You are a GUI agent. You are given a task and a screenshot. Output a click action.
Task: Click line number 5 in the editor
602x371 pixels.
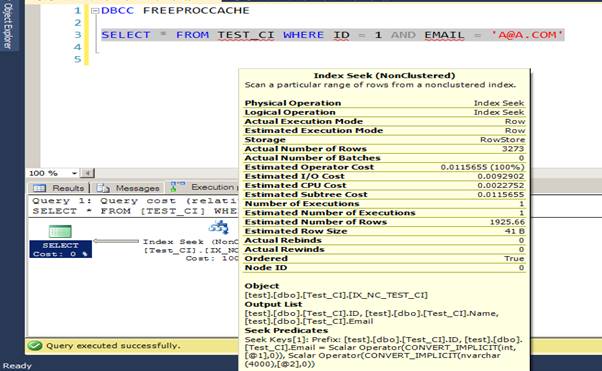pos(78,59)
